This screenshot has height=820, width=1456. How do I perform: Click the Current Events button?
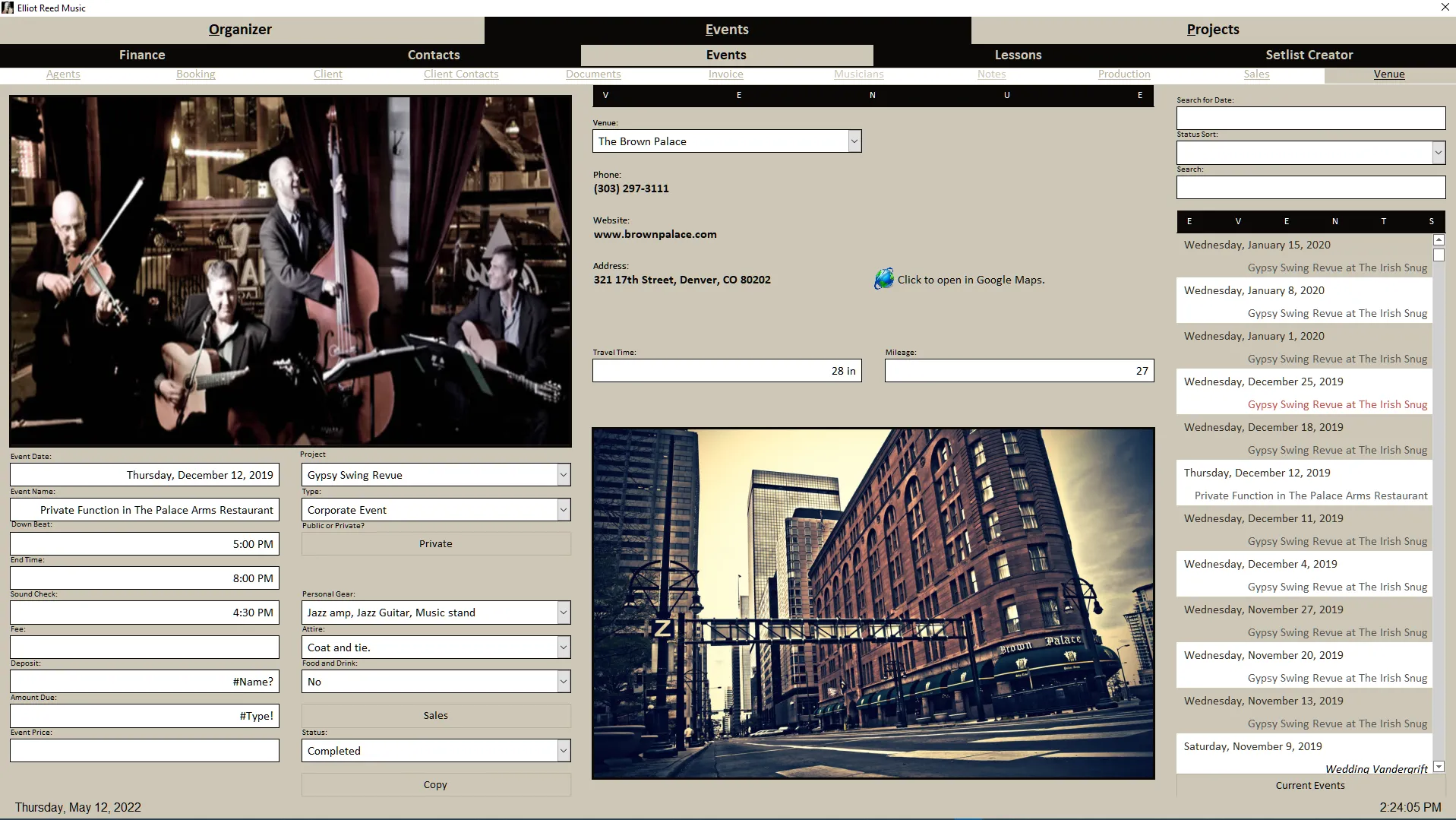[1310, 785]
